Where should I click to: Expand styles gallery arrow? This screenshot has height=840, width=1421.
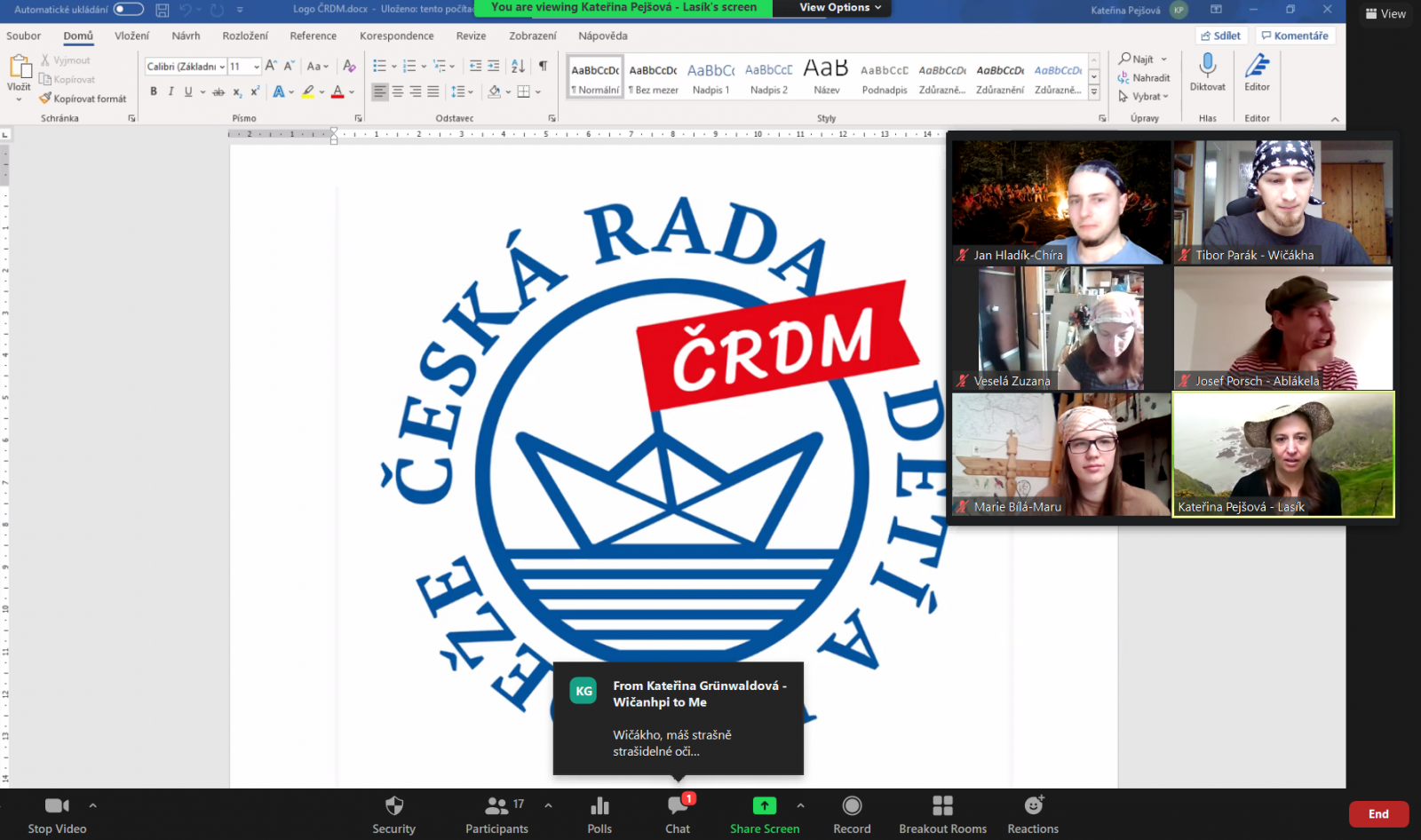tap(1094, 92)
